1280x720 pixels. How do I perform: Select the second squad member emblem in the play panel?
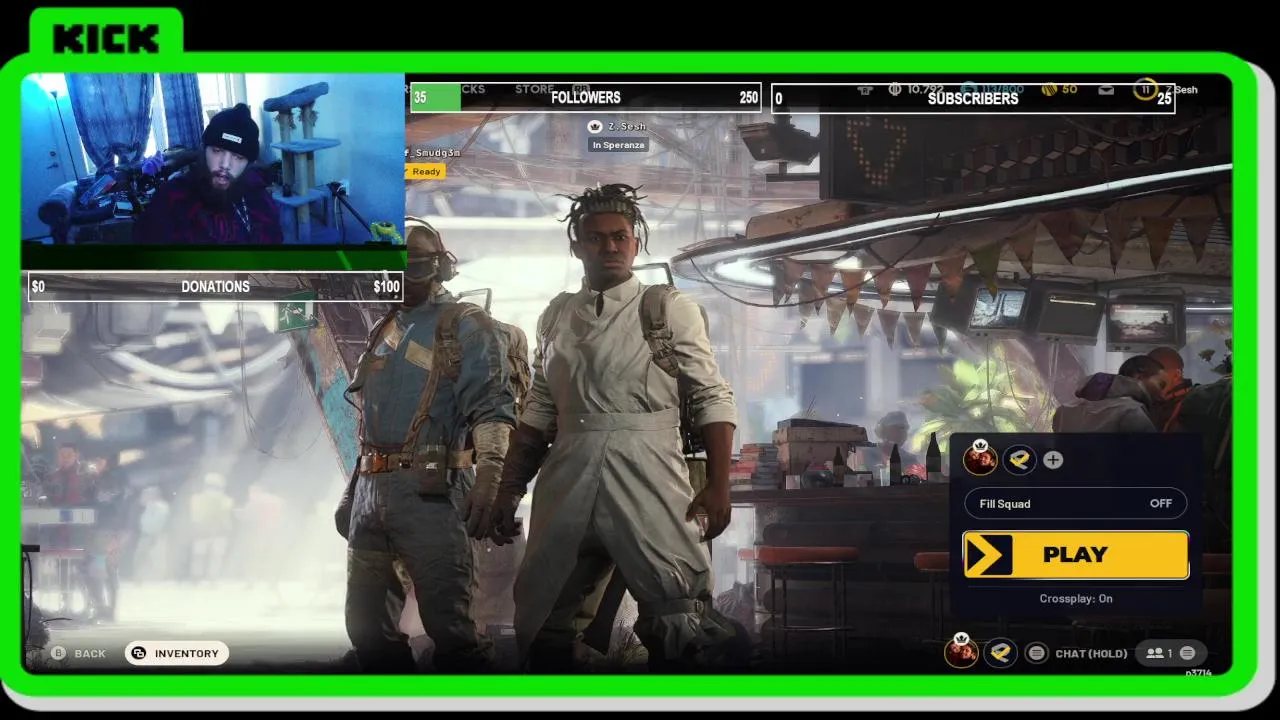pyautogui.click(x=1019, y=460)
